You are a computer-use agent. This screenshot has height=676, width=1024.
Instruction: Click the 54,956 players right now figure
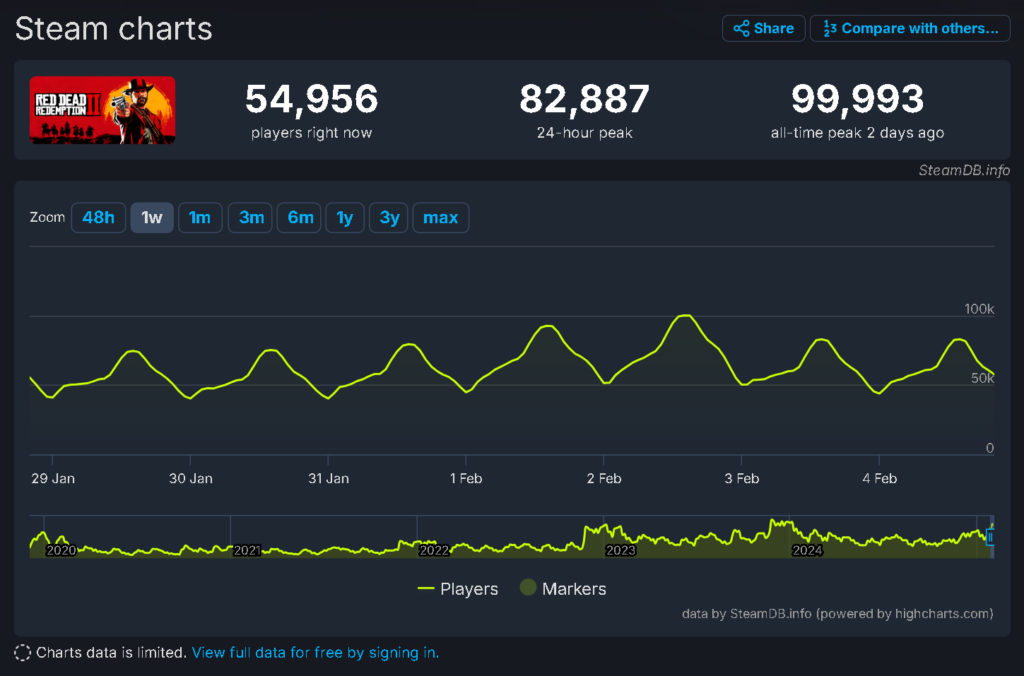tap(312, 99)
